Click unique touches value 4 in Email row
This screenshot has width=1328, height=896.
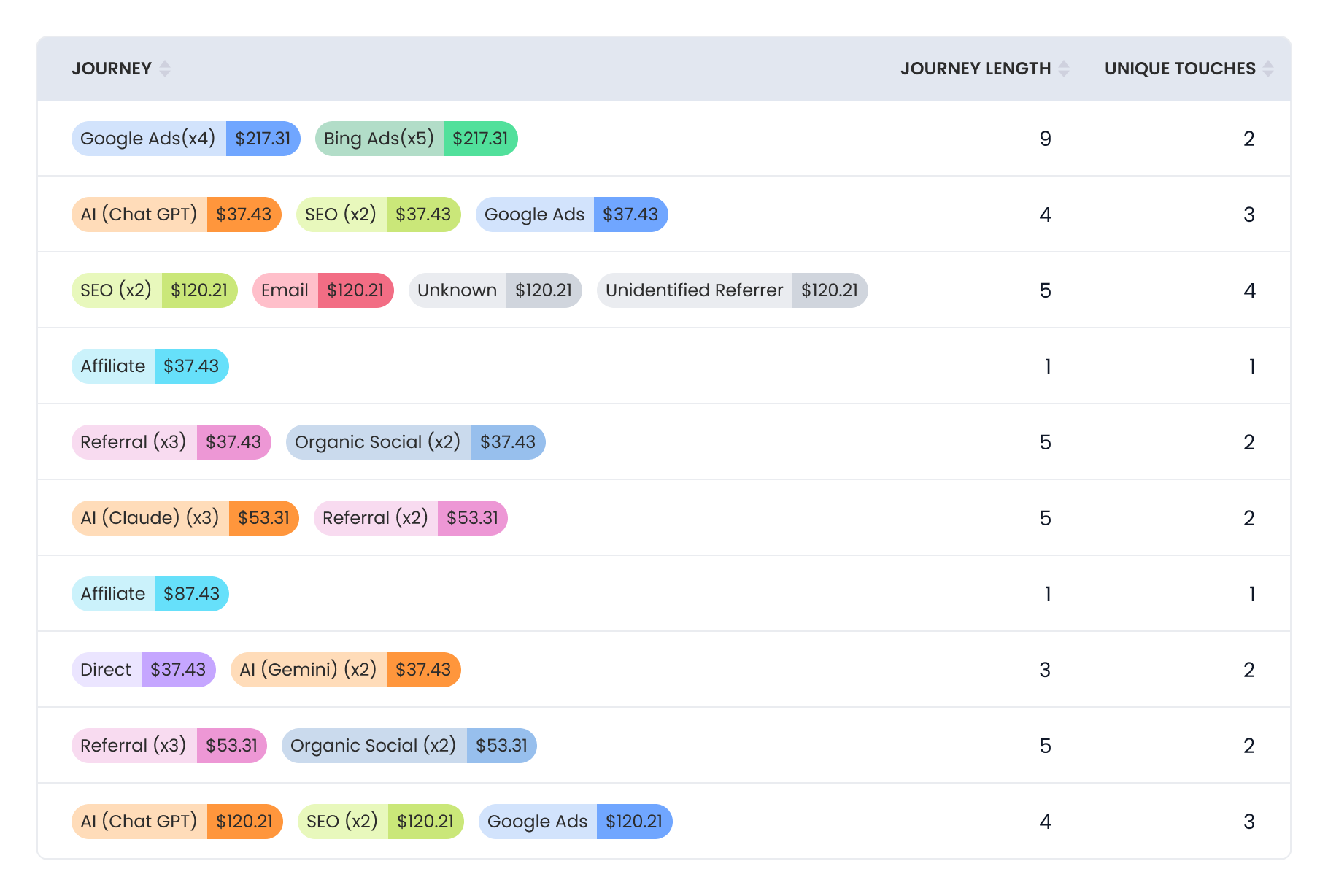[1249, 290]
